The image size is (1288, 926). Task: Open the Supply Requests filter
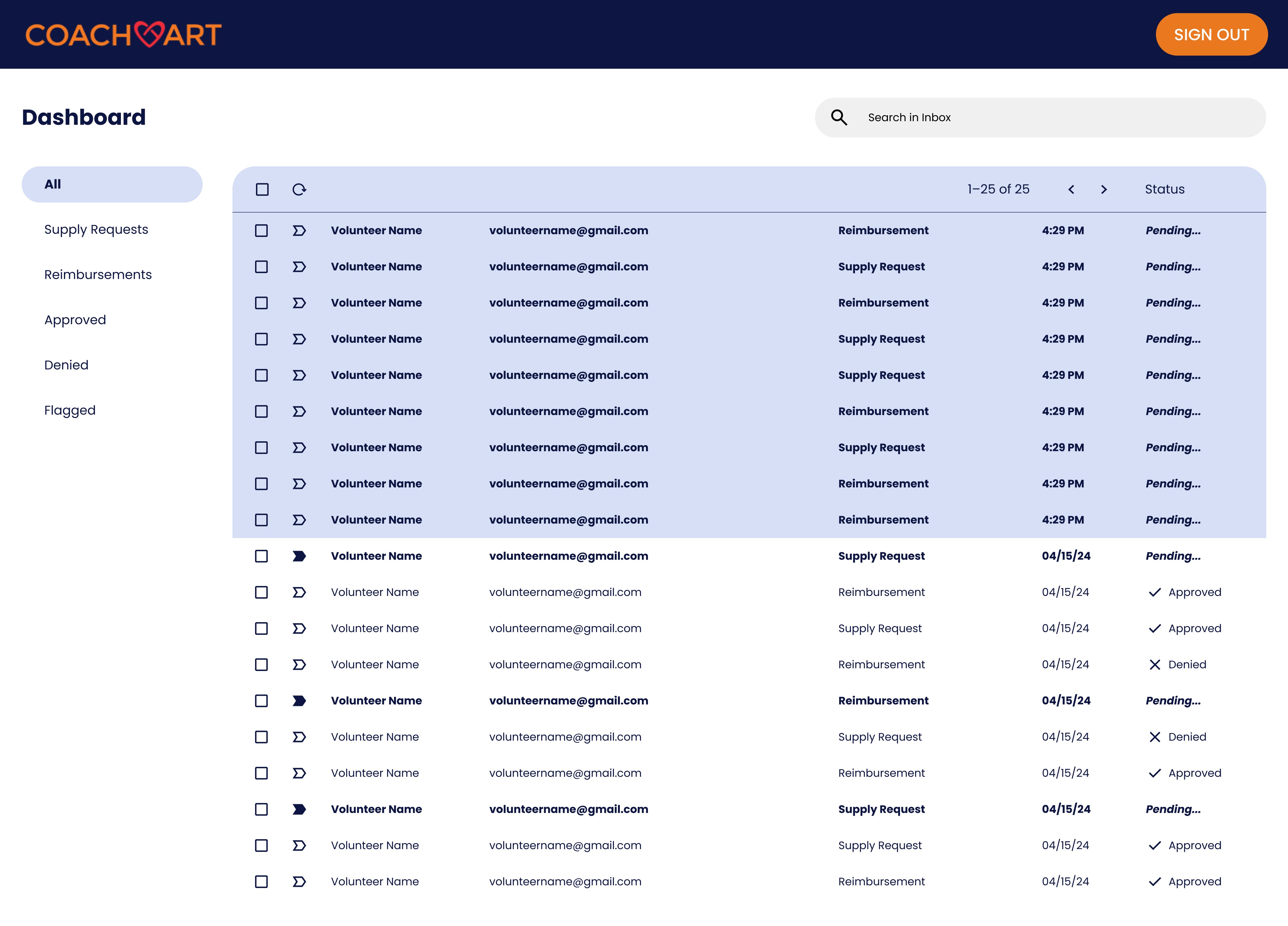coord(96,230)
